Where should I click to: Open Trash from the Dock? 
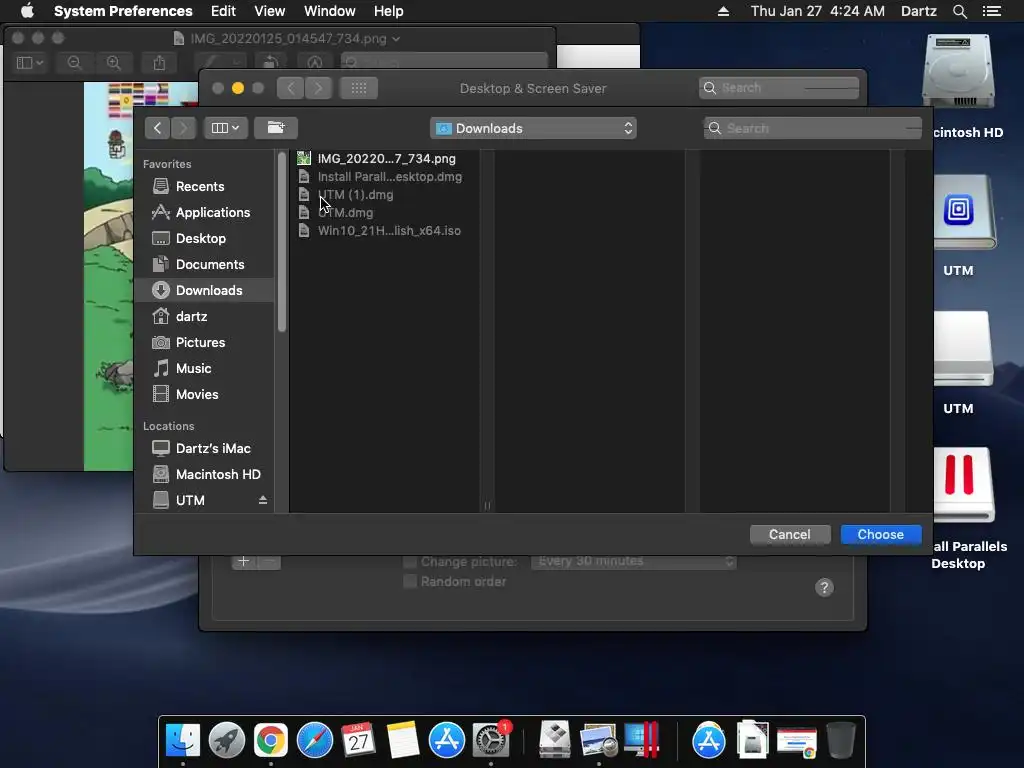841,740
